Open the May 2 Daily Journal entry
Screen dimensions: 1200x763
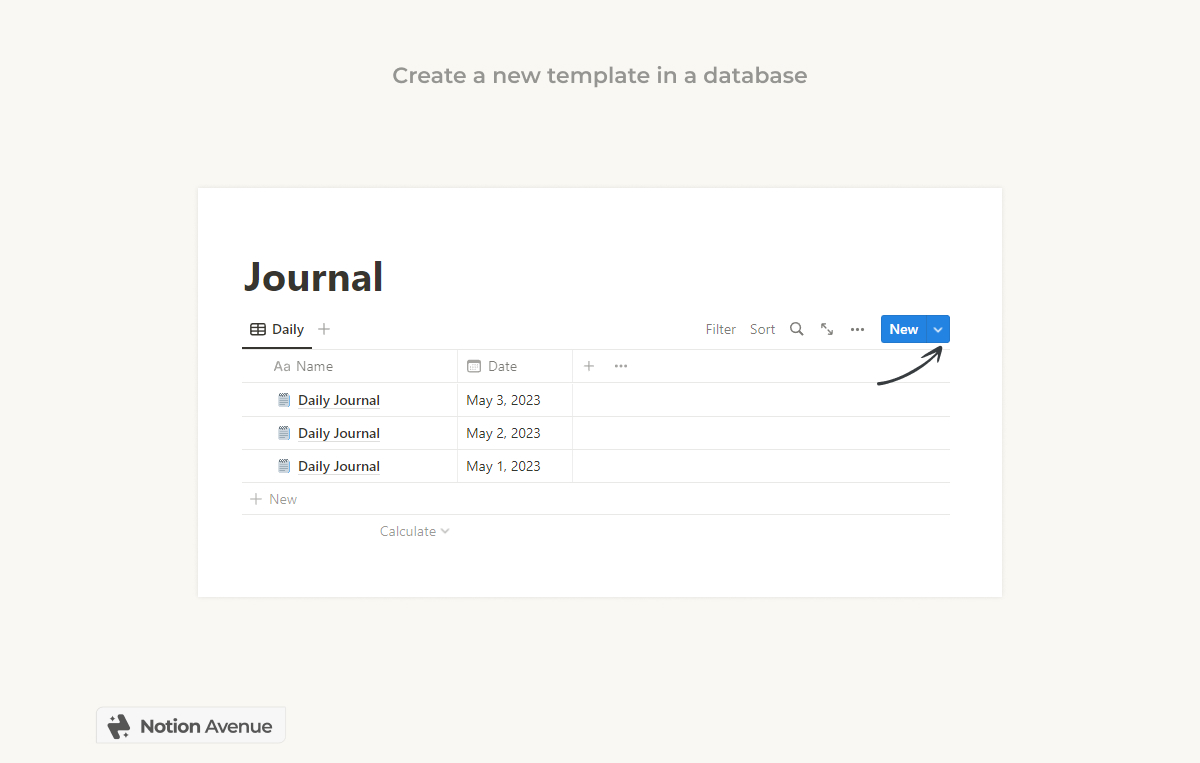339,432
